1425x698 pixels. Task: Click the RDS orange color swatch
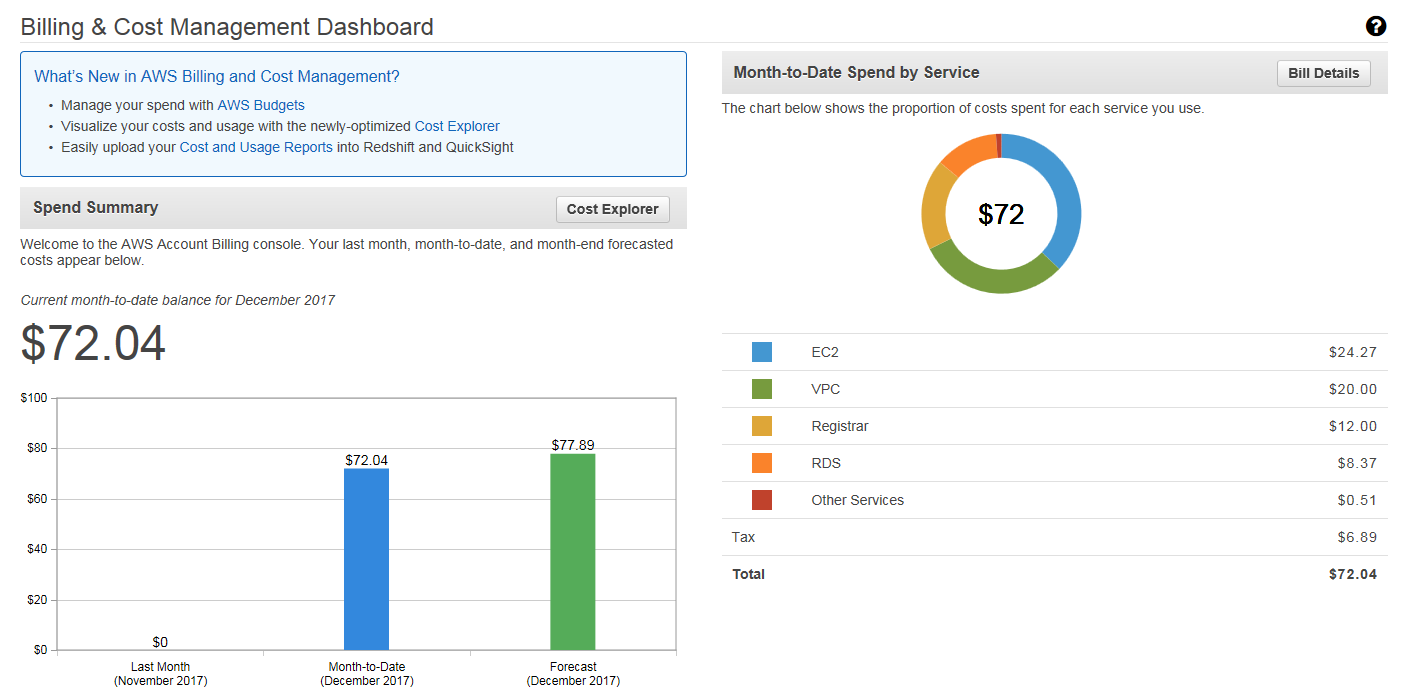point(762,463)
